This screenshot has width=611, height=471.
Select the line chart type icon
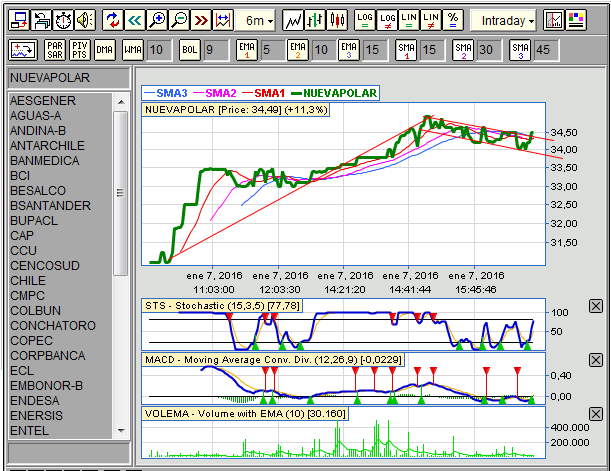pos(293,20)
